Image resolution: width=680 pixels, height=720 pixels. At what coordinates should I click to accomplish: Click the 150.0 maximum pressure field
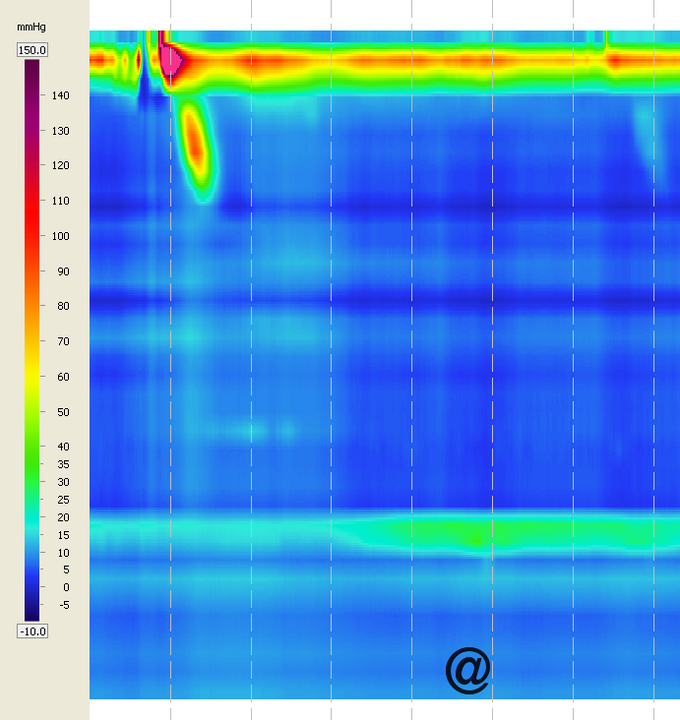click(32, 50)
